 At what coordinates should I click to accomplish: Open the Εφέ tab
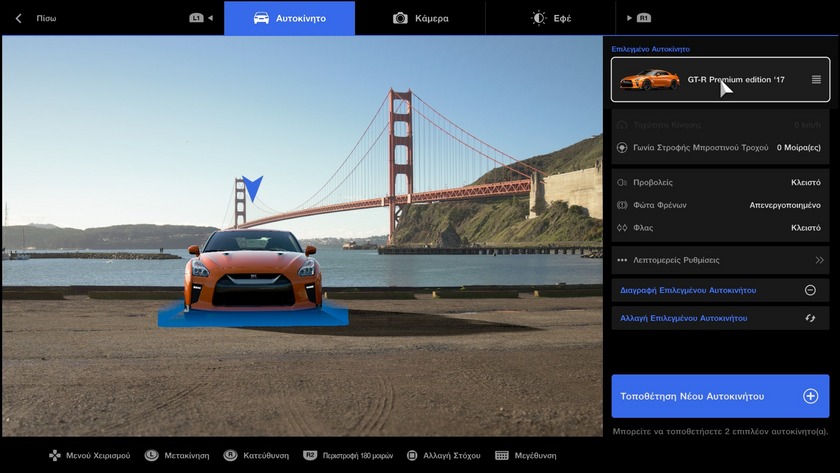click(x=551, y=18)
